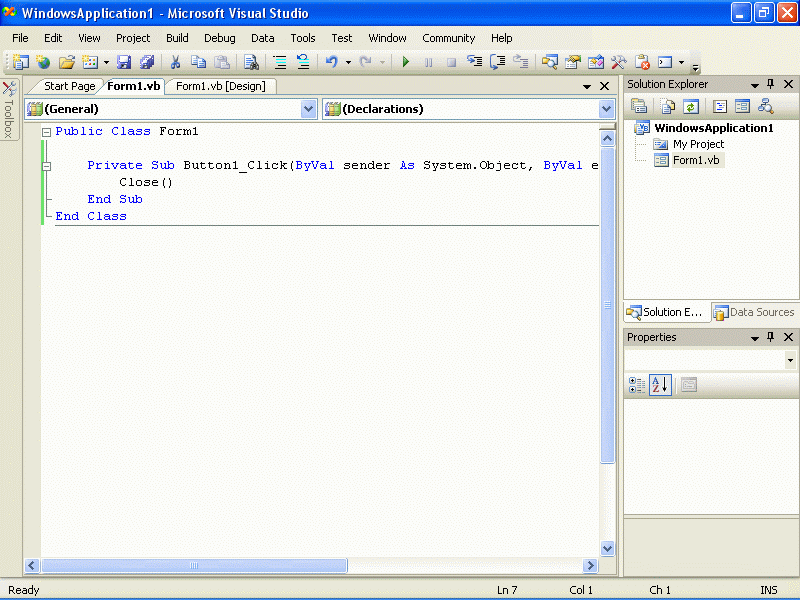This screenshot has height=600, width=800.
Task: Toggle auto-hide pin on Properties panel
Action: point(770,337)
